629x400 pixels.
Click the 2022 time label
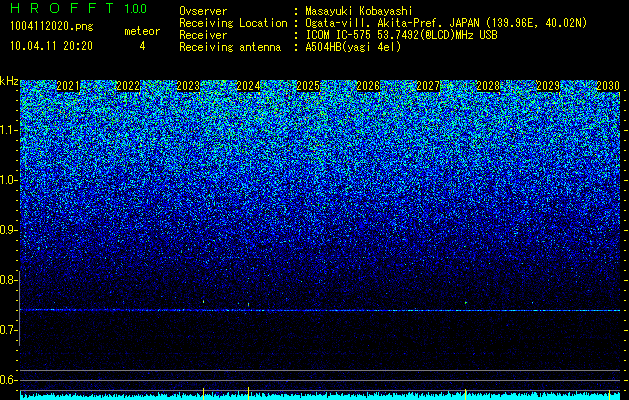click(128, 86)
